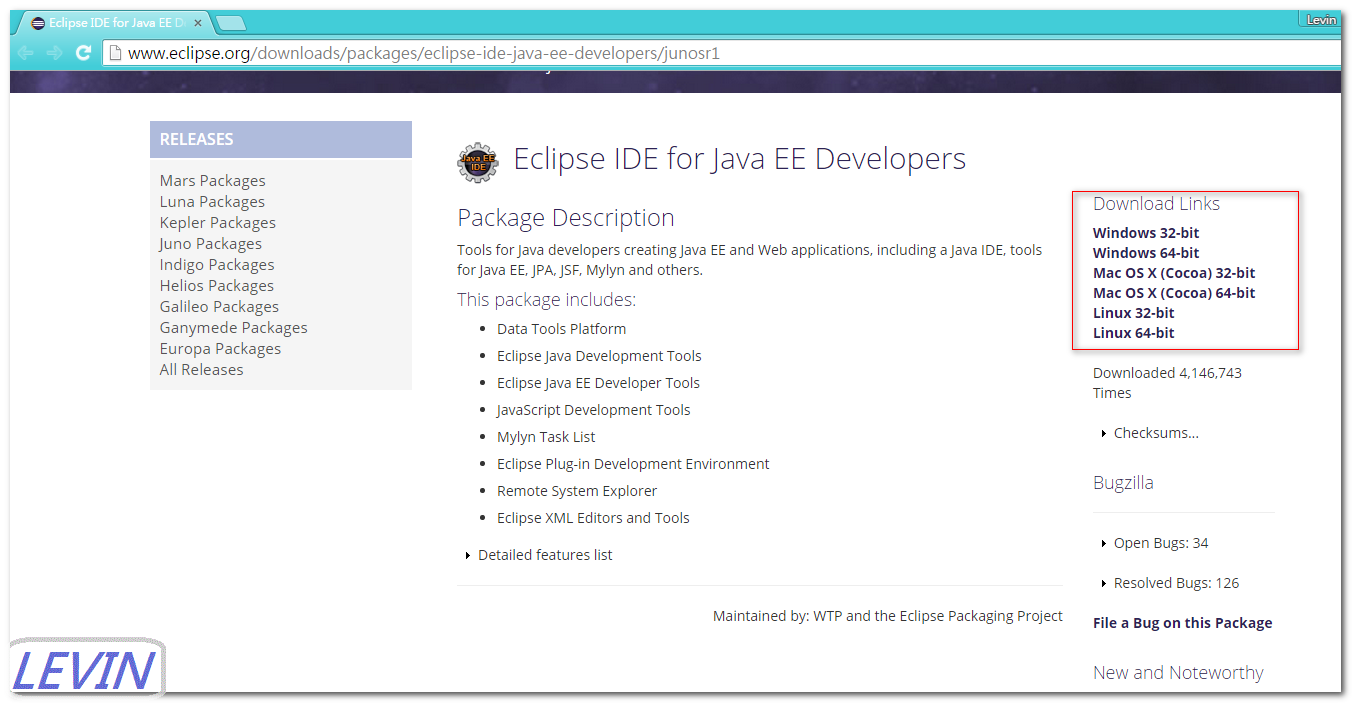The image size is (1352, 703).
Task: Download the Windows 32-bit package
Action: [1146, 233]
